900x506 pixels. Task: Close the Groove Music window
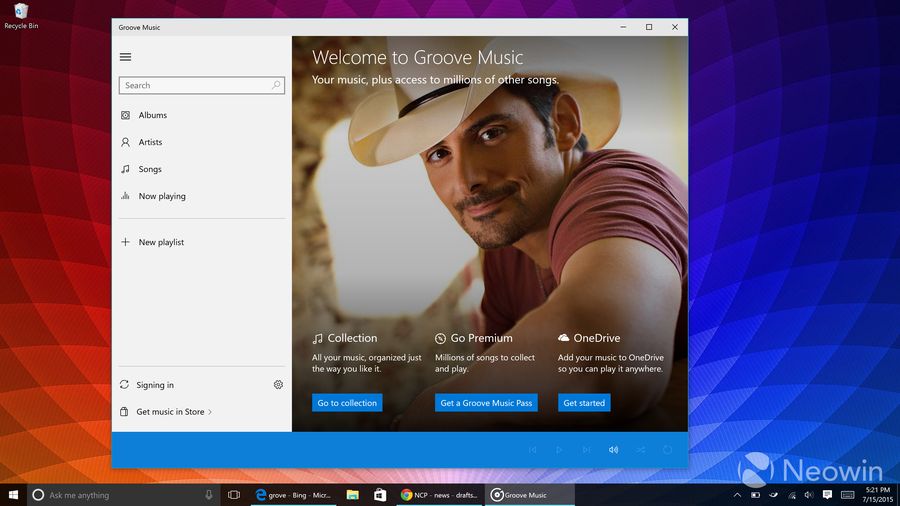(675, 27)
